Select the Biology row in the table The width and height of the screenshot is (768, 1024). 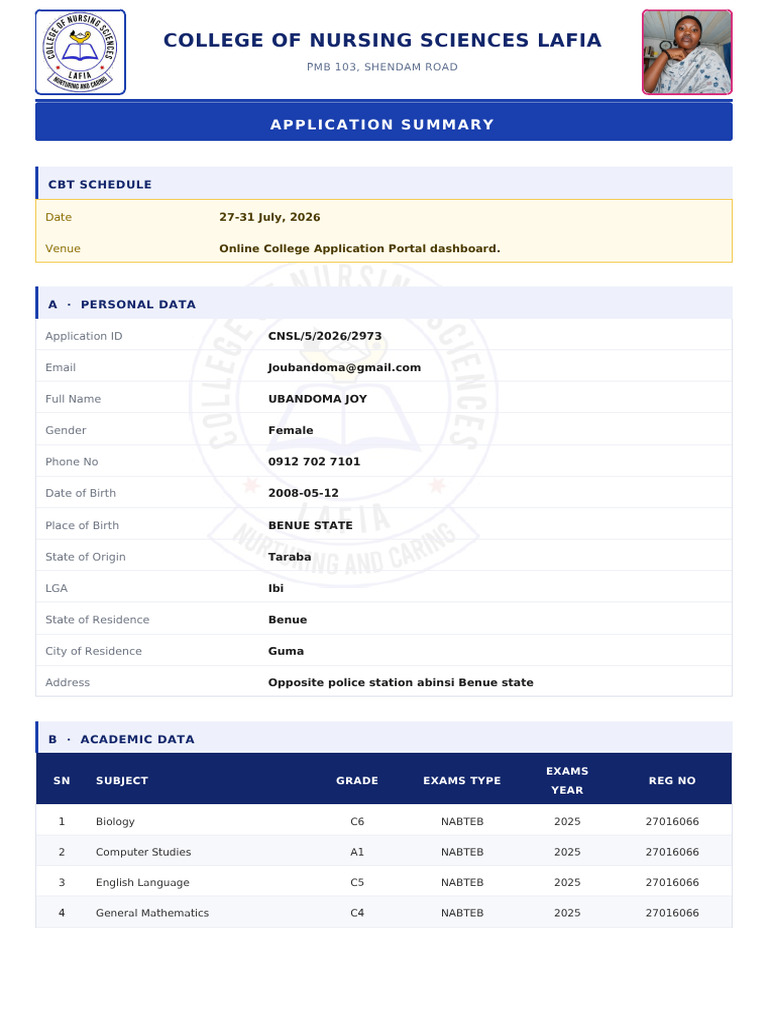coord(384,821)
